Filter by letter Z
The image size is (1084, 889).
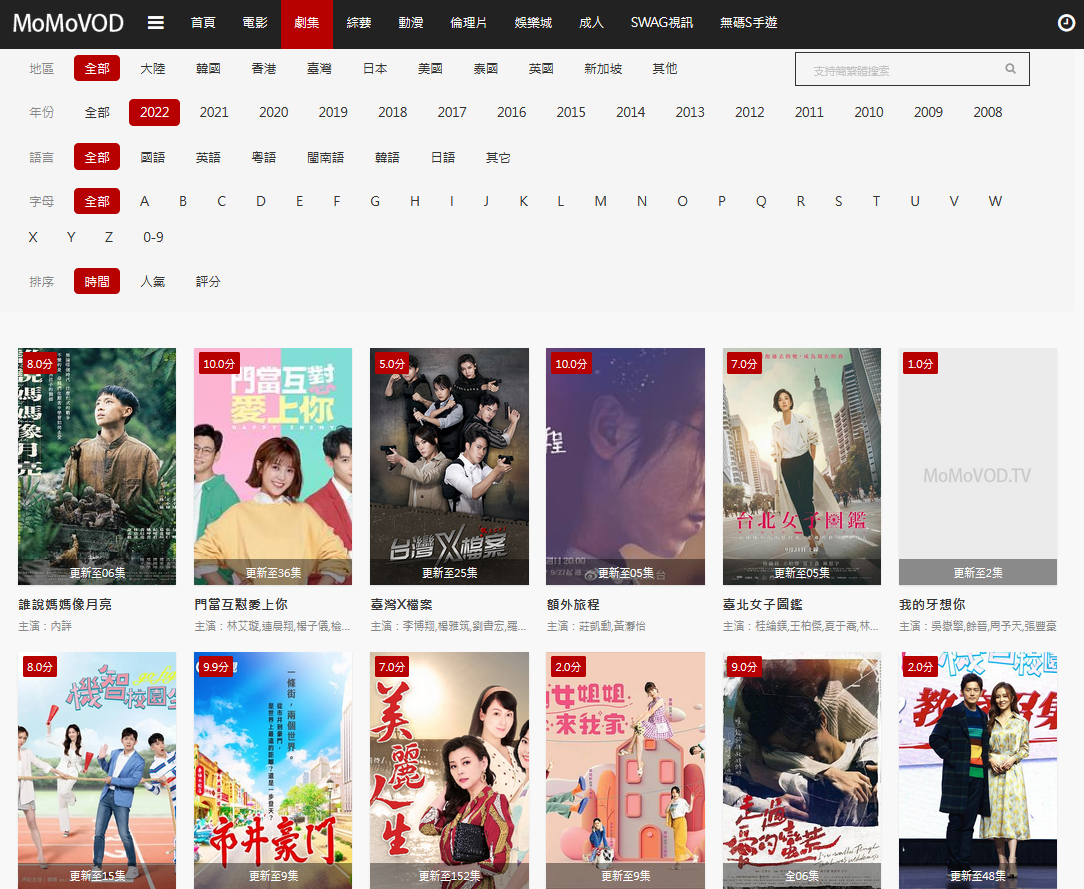109,237
